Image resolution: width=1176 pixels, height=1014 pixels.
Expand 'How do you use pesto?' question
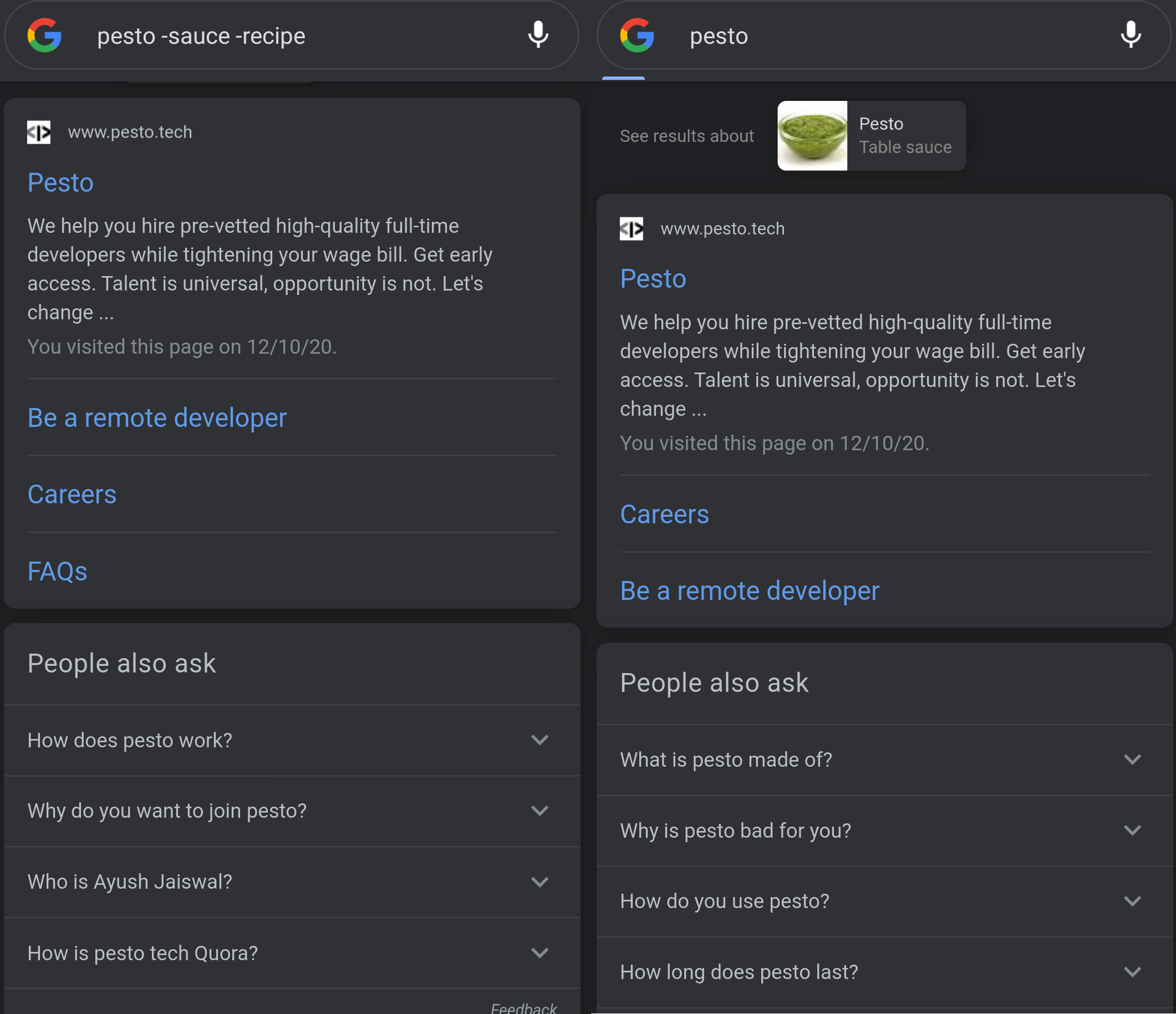point(884,901)
